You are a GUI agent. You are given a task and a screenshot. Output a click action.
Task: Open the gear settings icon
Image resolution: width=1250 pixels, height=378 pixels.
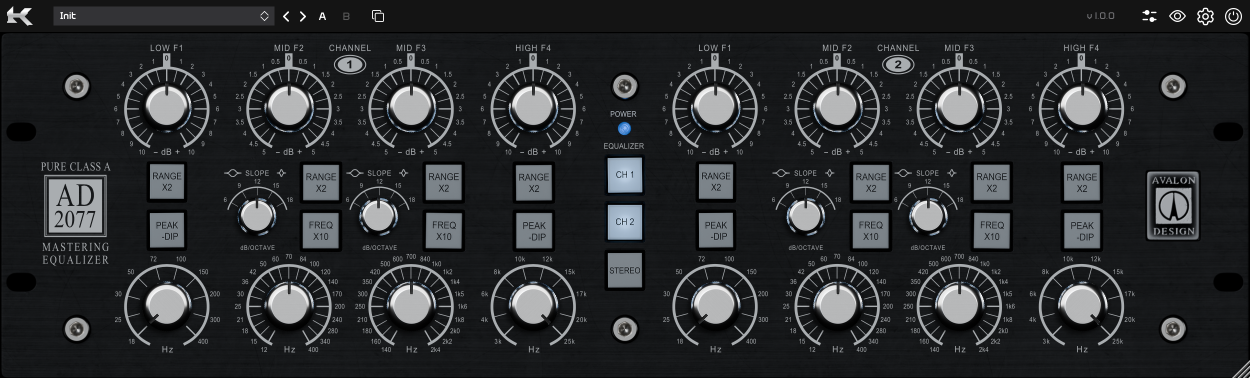tap(1205, 16)
